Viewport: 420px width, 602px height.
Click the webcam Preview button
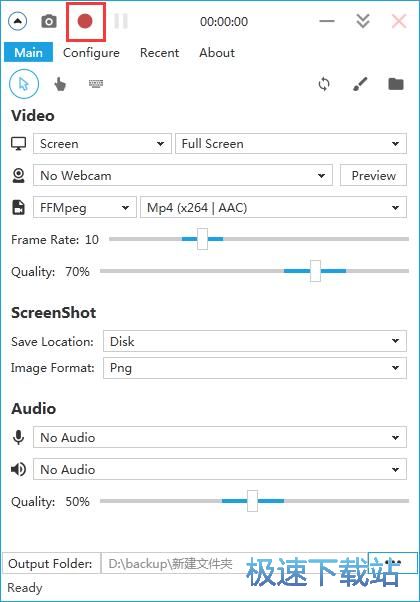(373, 175)
